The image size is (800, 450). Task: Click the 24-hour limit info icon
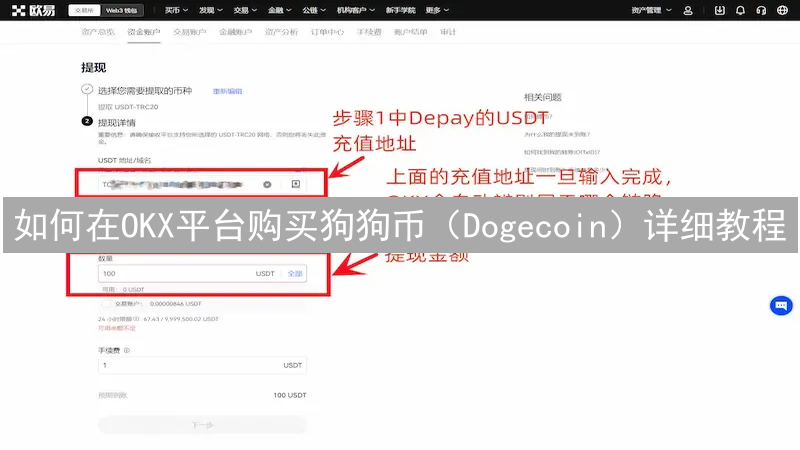tap(136, 319)
